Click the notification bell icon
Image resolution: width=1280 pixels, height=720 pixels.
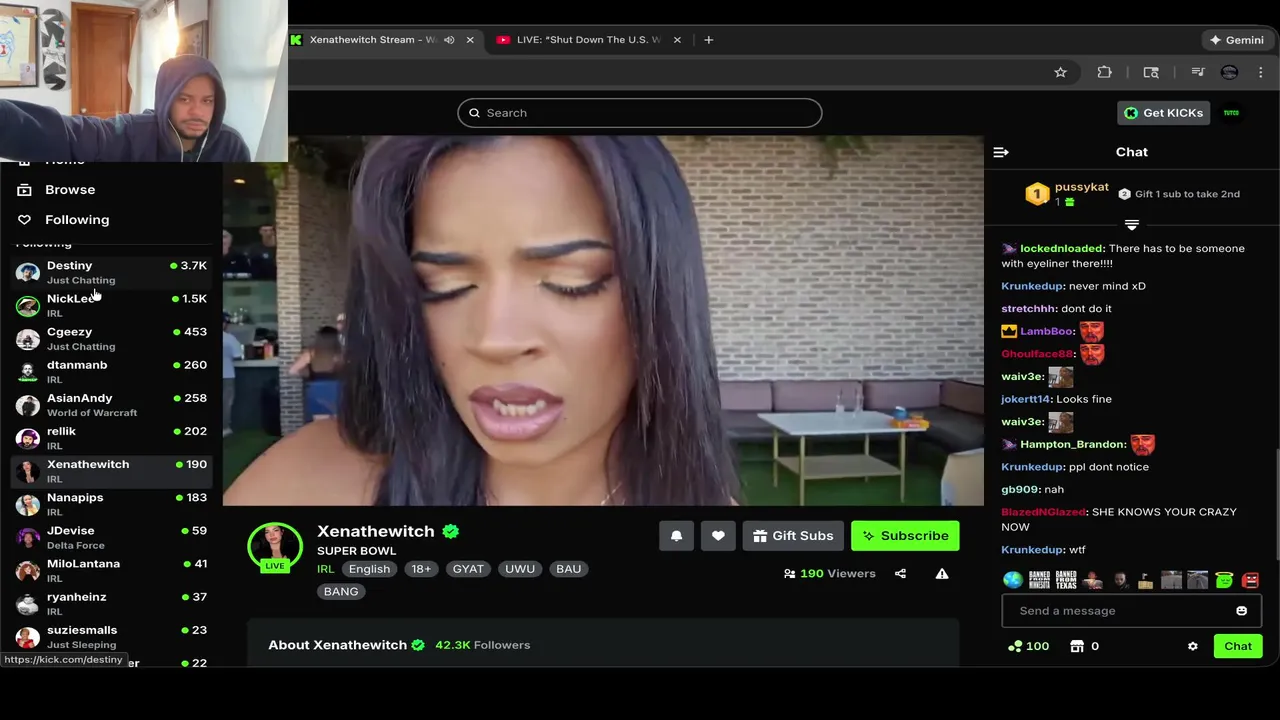coord(676,536)
